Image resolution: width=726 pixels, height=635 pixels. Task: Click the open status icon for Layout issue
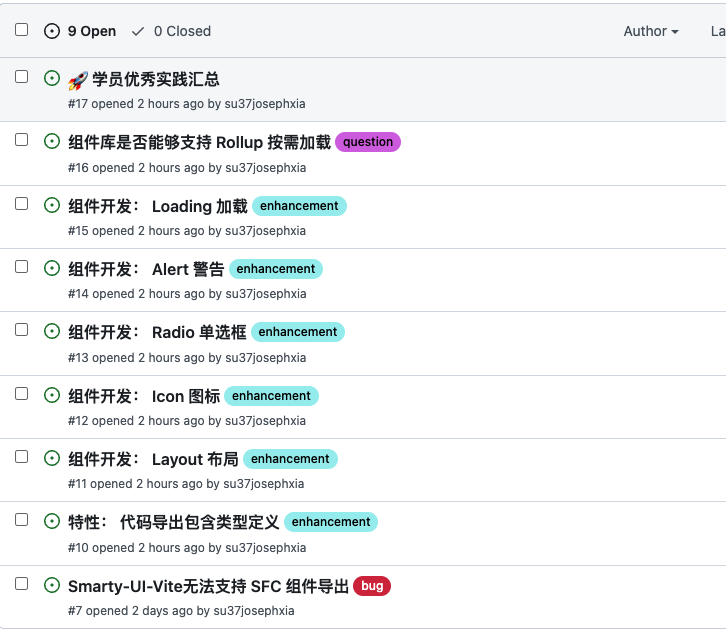(x=52, y=458)
